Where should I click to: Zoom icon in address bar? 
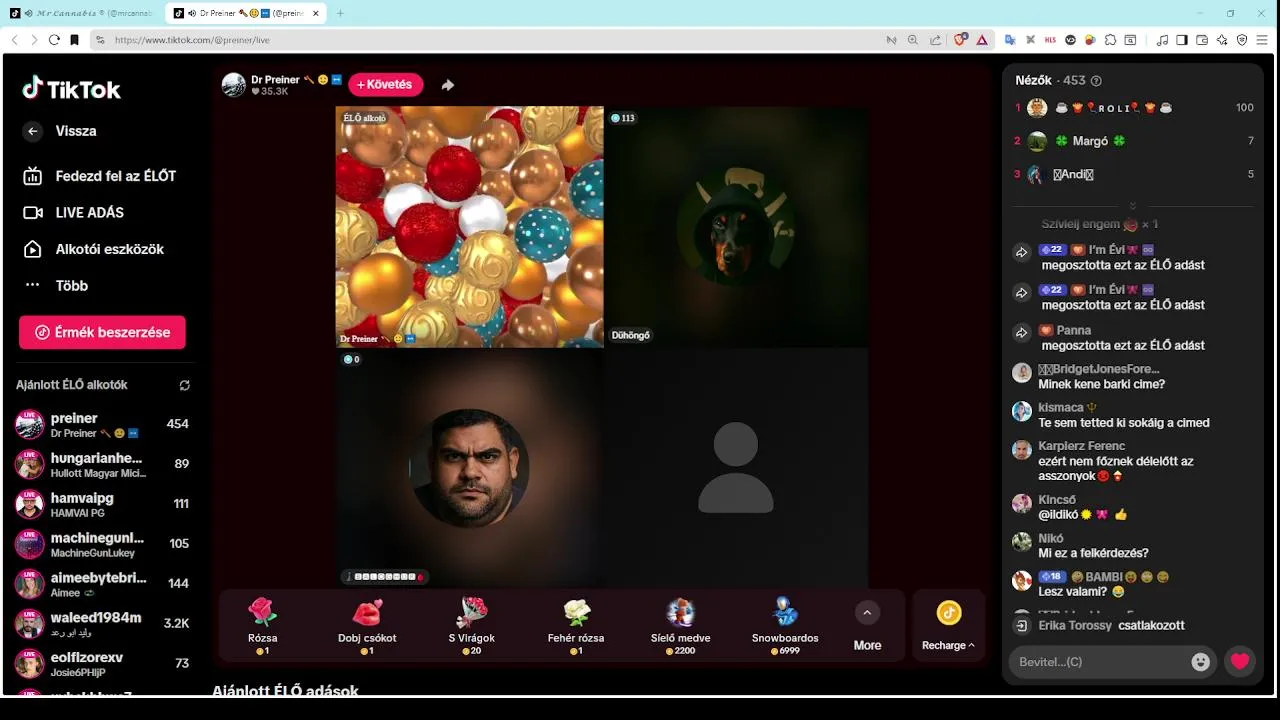[912, 40]
